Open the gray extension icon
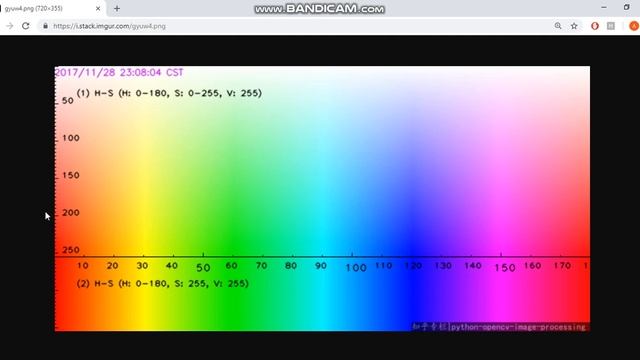 click(x=611, y=26)
